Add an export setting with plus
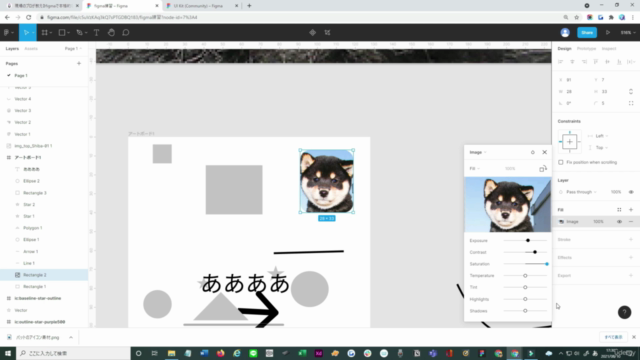Screen dimensions: 640x360 point(631,276)
